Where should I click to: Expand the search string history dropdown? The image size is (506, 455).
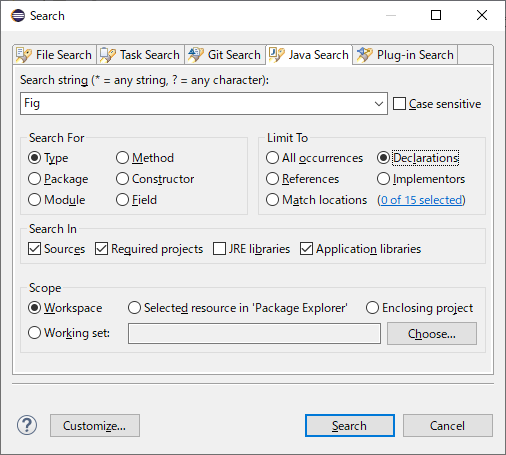pos(379,104)
